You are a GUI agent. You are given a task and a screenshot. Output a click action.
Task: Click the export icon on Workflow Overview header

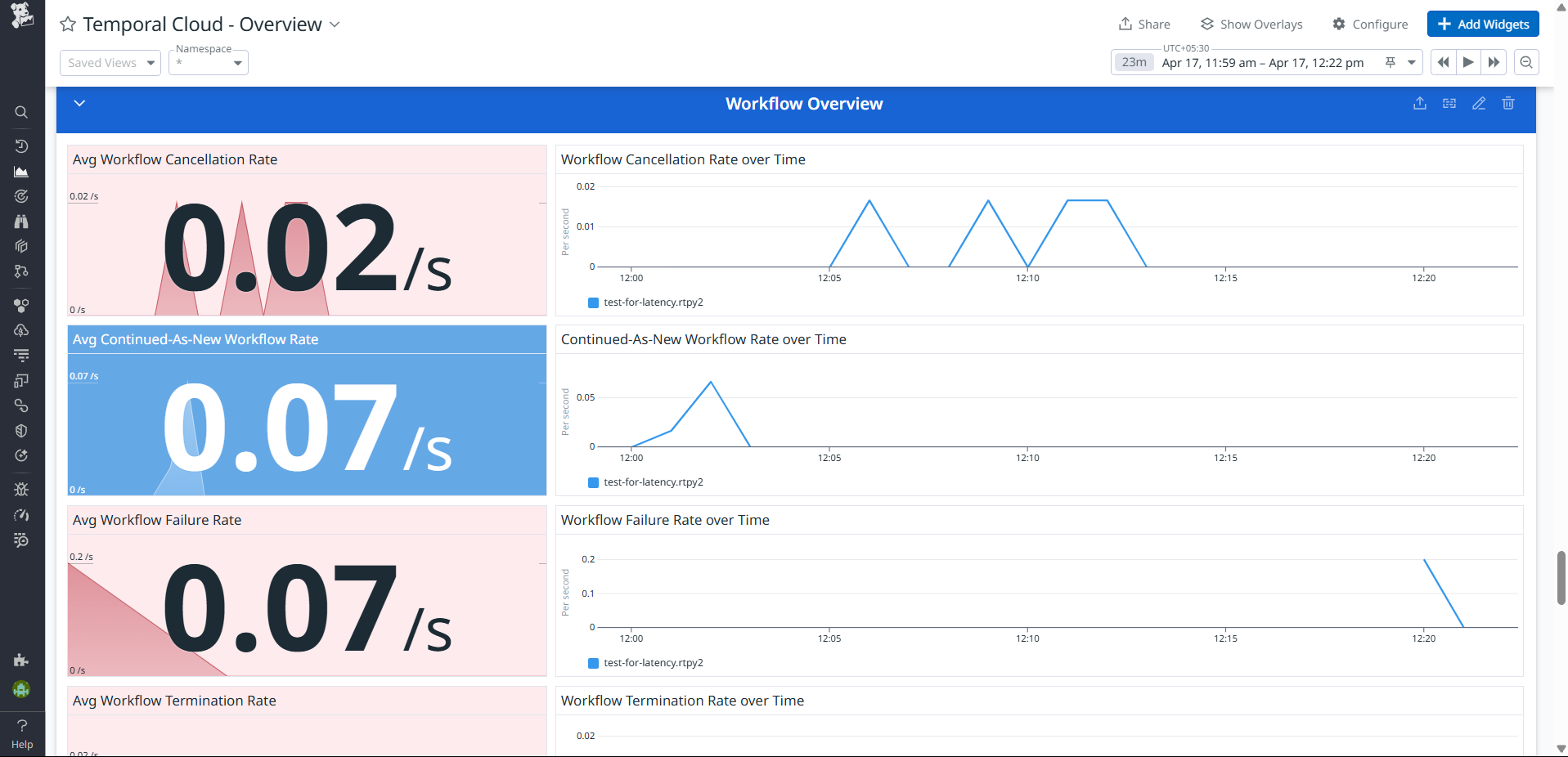[1420, 103]
